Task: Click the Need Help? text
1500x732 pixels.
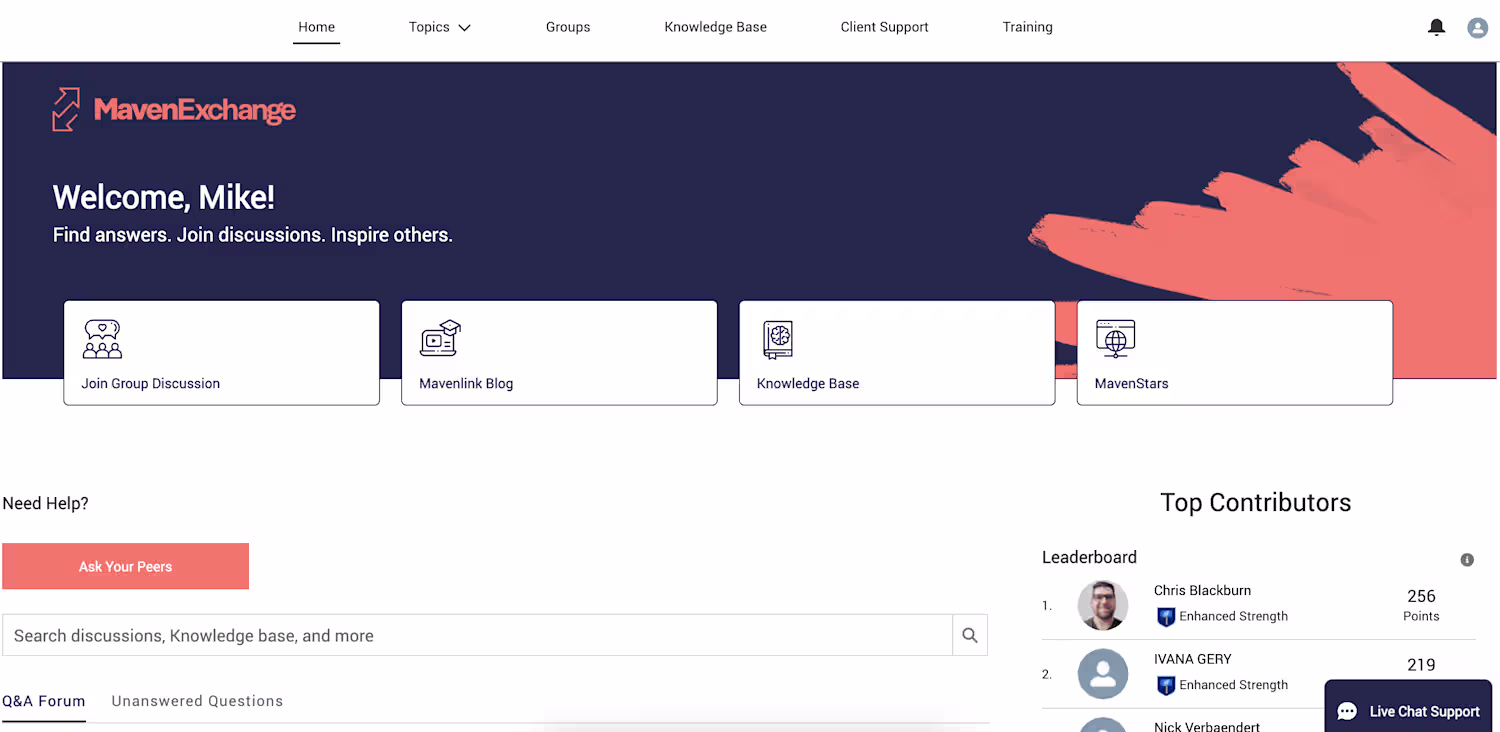Action: [x=45, y=503]
